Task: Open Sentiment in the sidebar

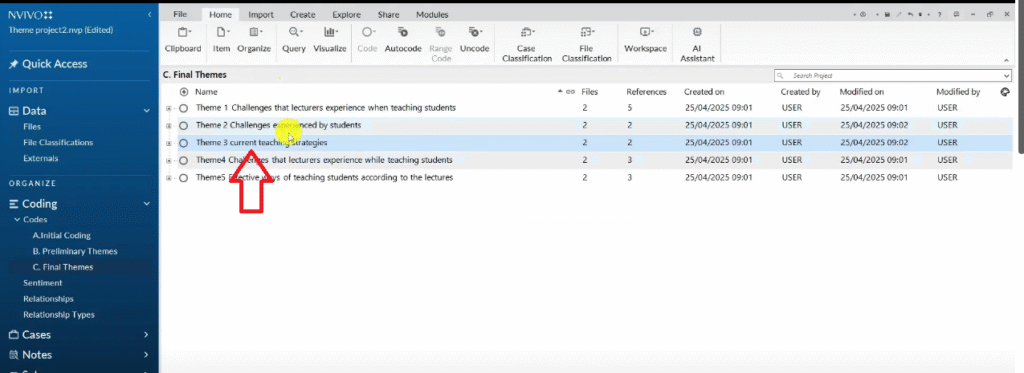Action: pyautogui.click(x=42, y=283)
